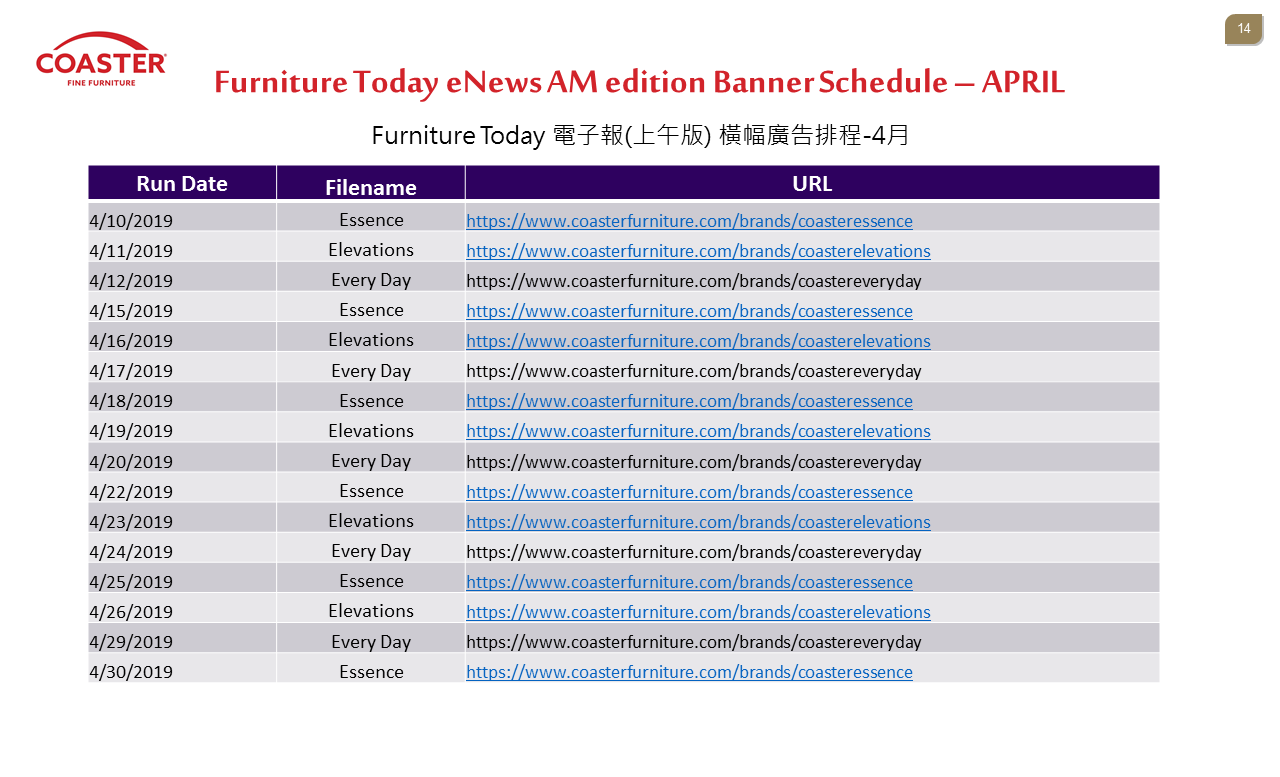Select the Filename column header
This screenshot has width=1280, height=777.
(371, 183)
